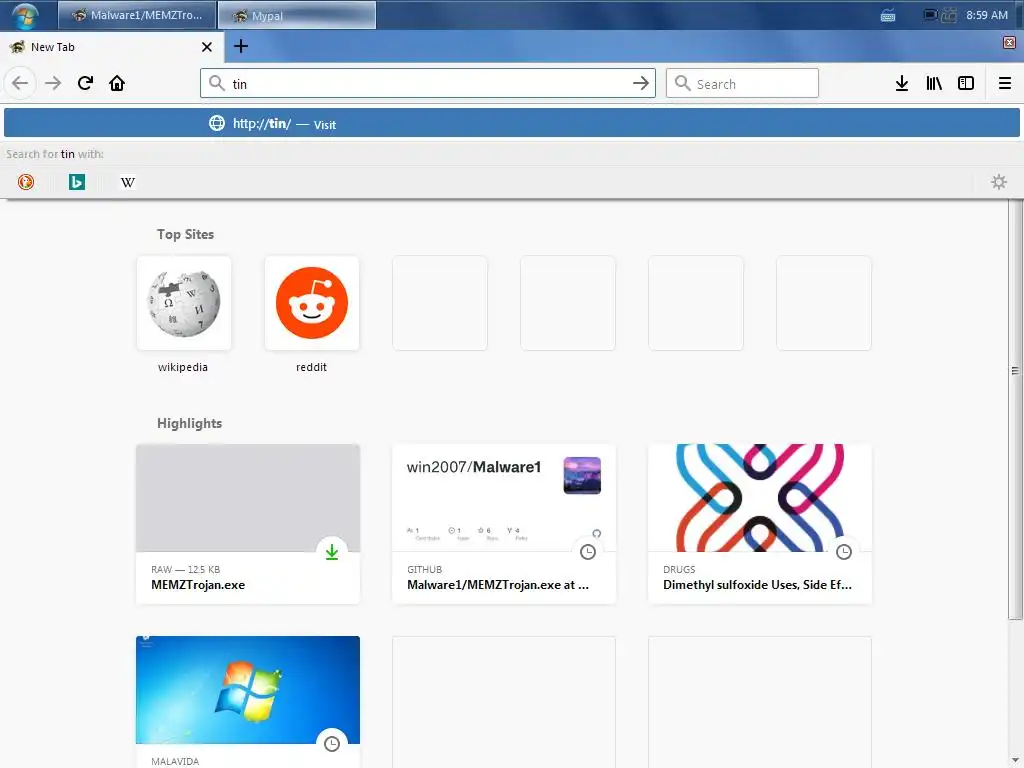Open a new tab with plus button
The image size is (1024, 768).
pyautogui.click(x=241, y=46)
